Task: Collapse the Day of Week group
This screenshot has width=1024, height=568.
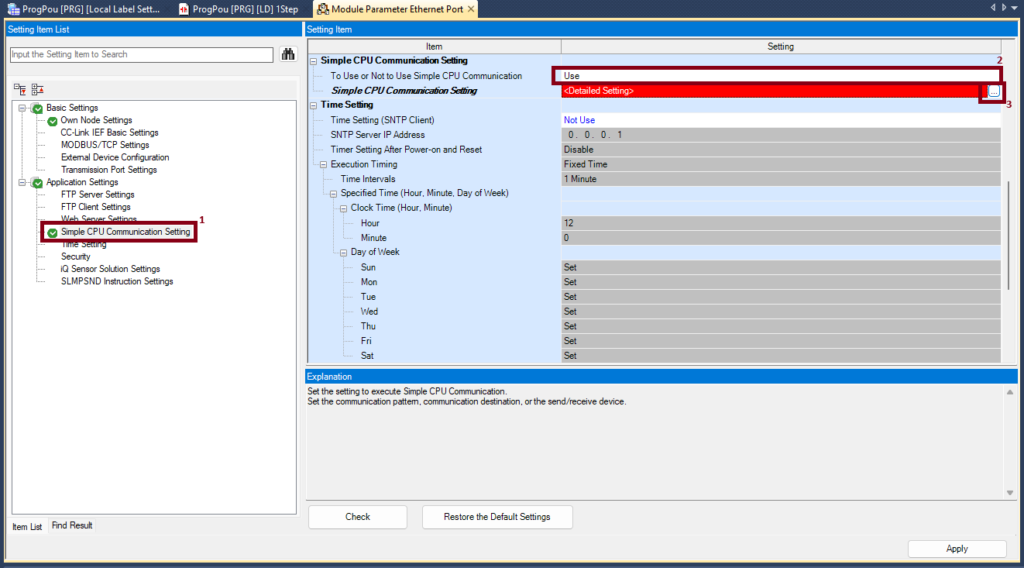Action: 342,253
